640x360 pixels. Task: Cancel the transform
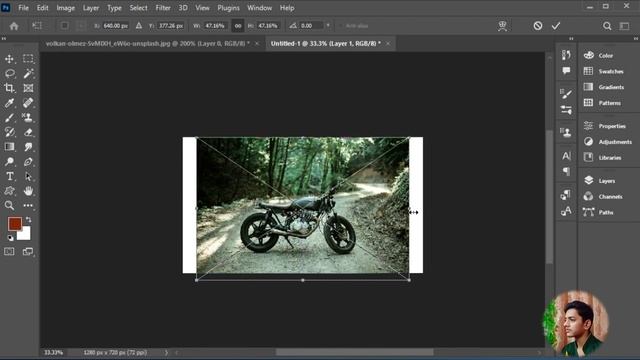(x=538, y=26)
